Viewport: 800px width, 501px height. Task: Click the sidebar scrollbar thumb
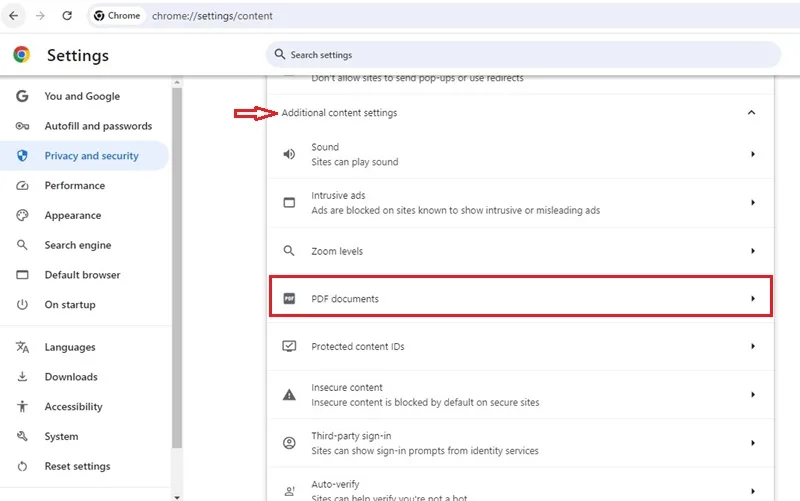click(x=177, y=268)
